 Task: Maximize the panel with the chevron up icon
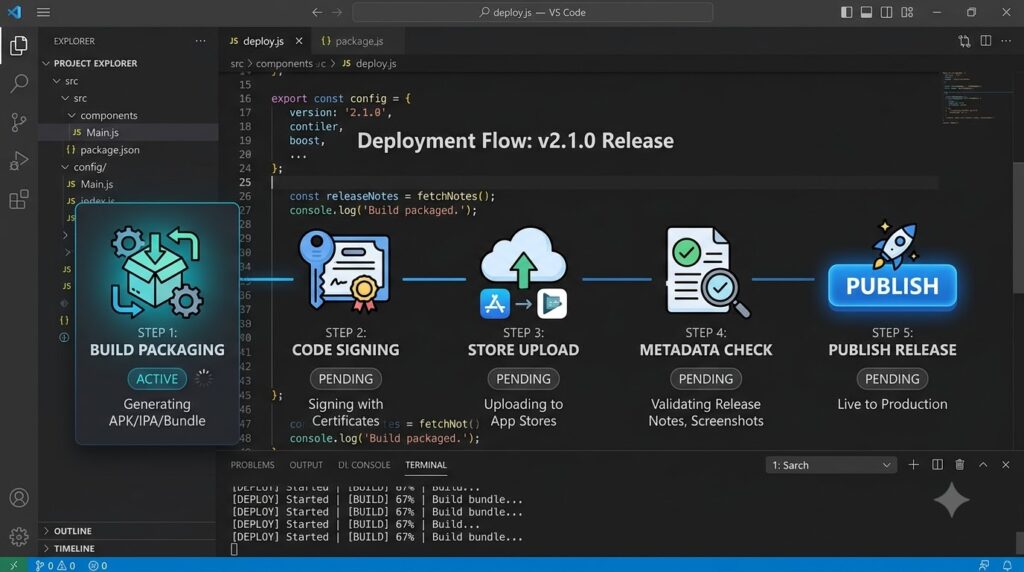[x=983, y=464]
